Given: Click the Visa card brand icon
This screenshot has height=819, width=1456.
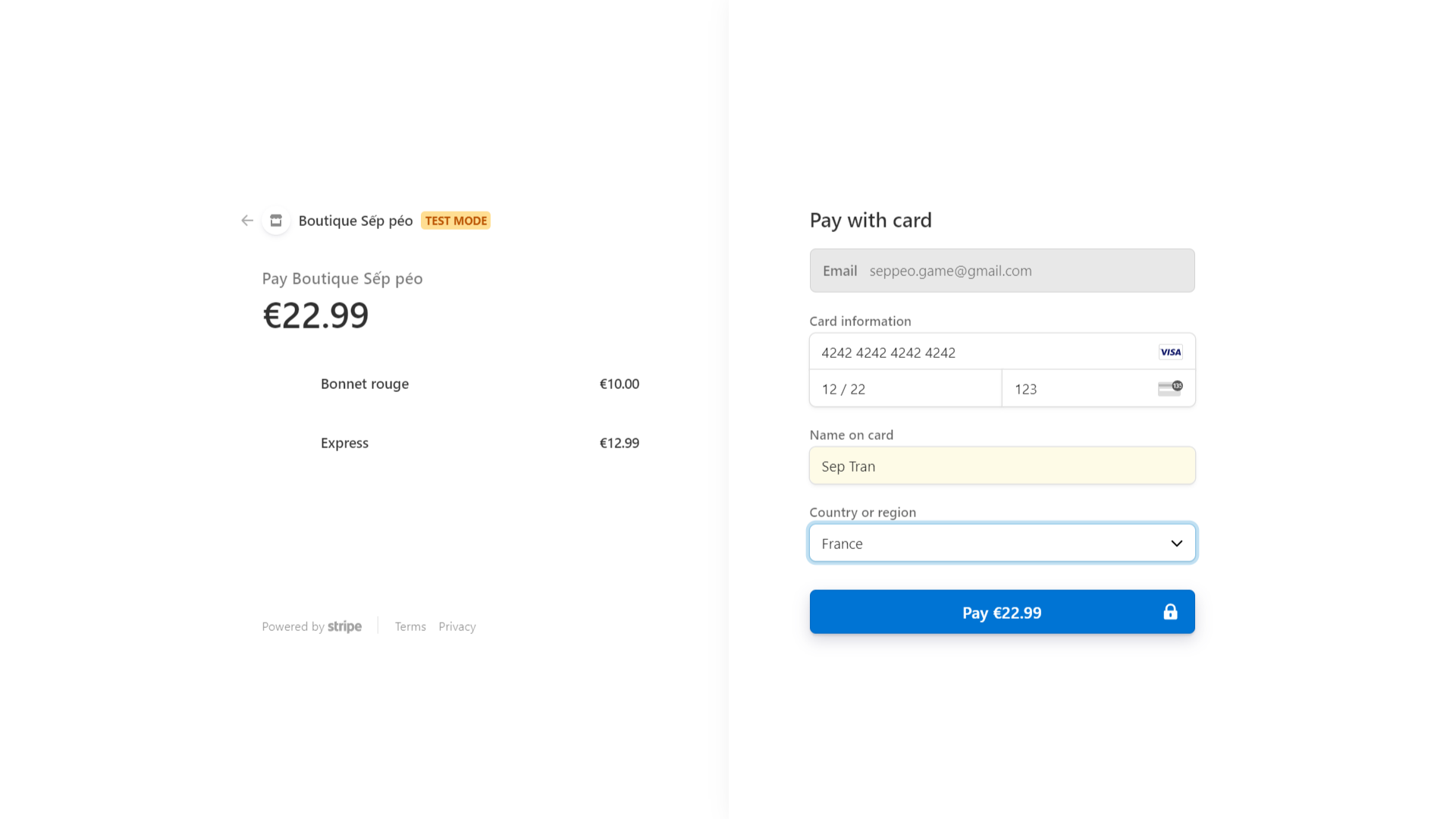Looking at the screenshot, I should pyautogui.click(x=1170, y=352).
